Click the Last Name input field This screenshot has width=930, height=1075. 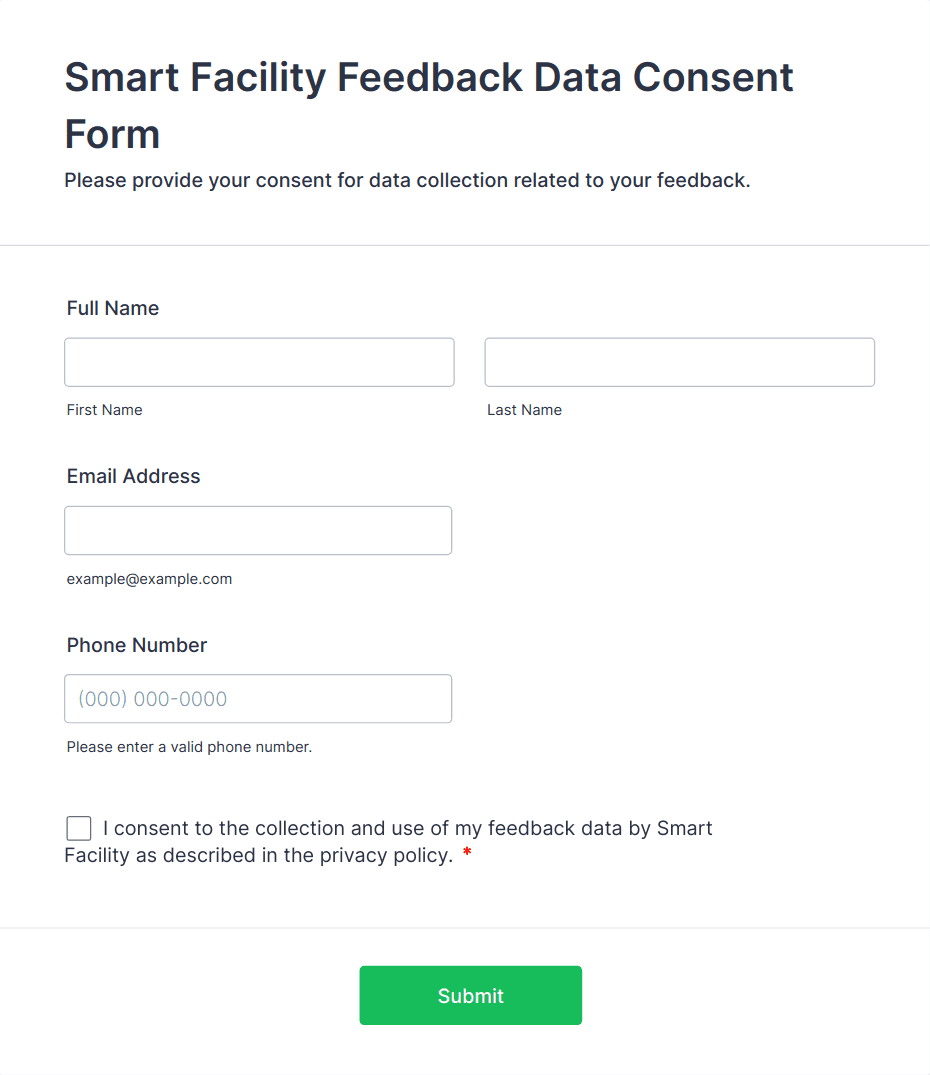(679, 362)
